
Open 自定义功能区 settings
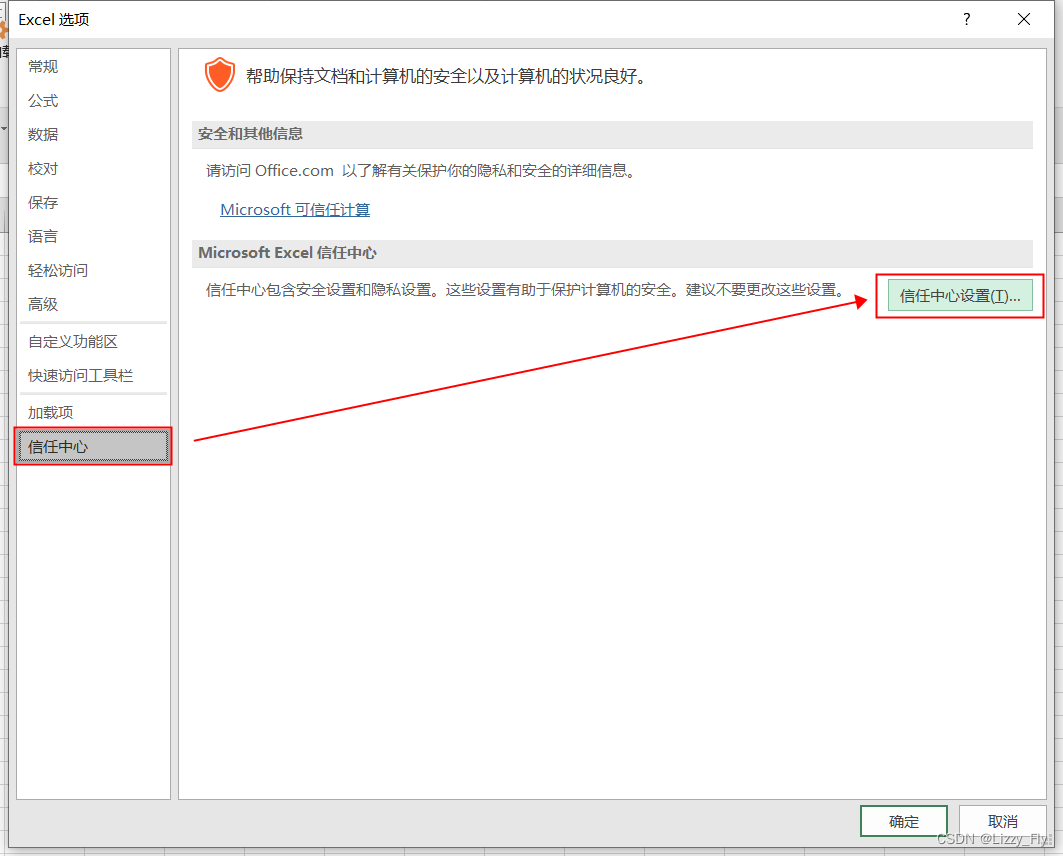pos(93,341)
